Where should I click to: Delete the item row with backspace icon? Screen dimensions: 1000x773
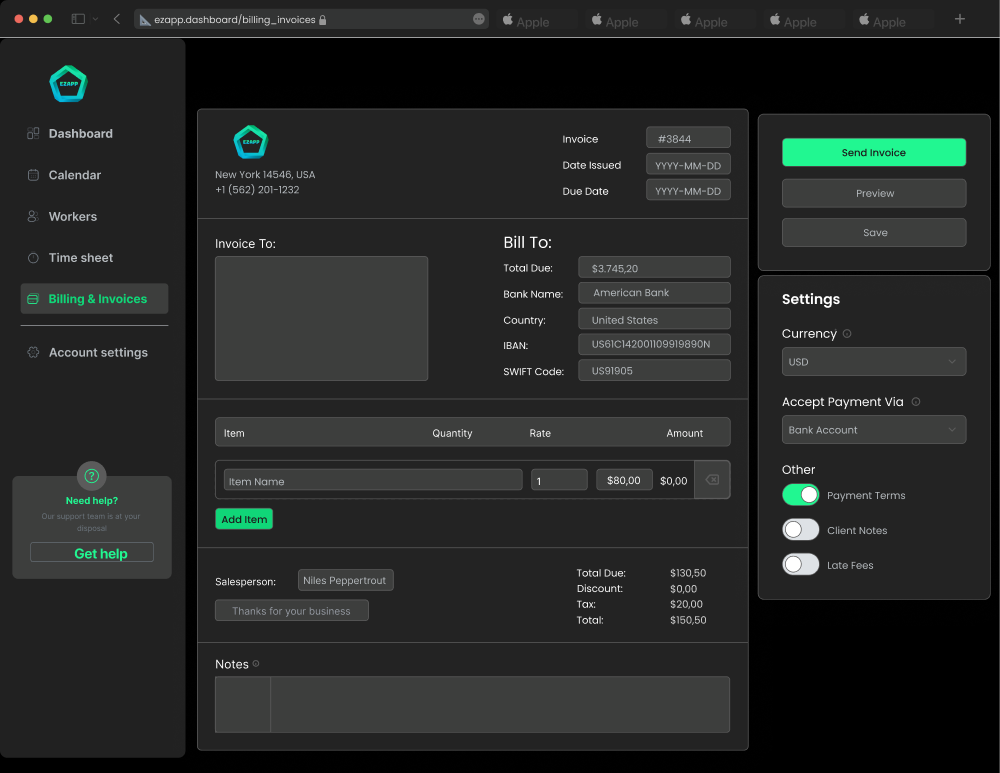tap(712, 480)
